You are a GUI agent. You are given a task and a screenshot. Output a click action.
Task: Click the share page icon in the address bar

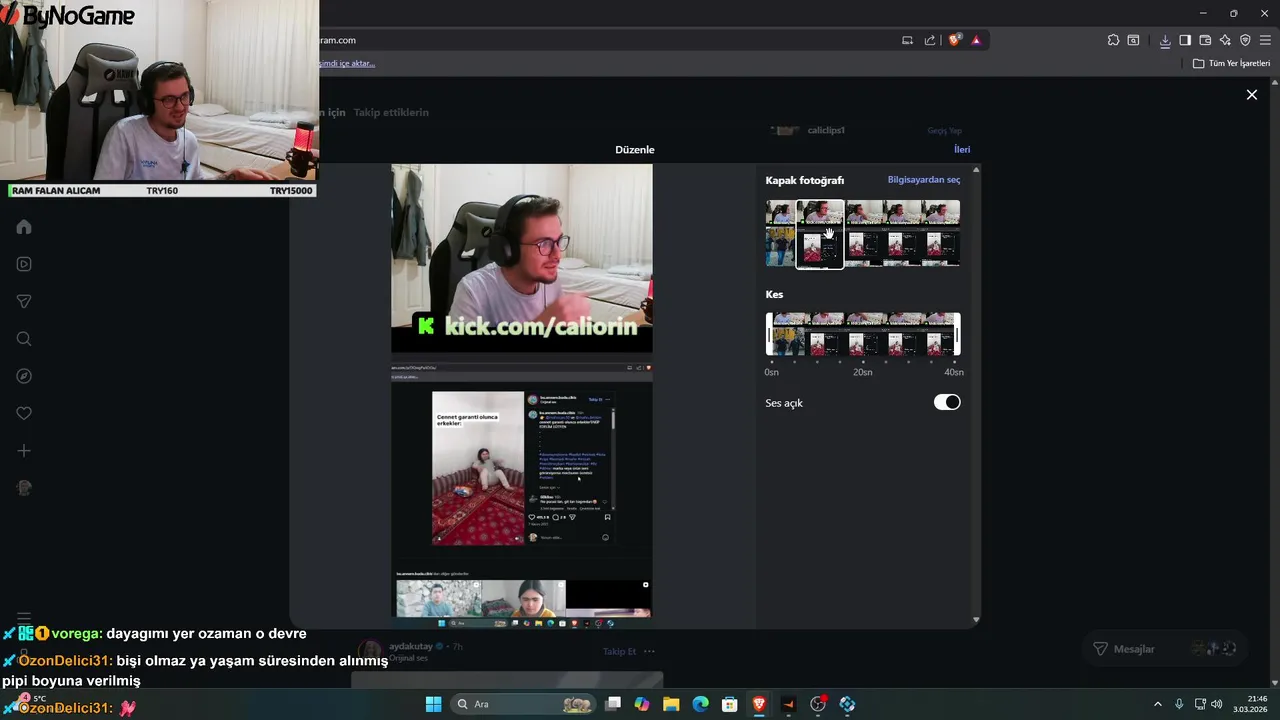point(930,40)
